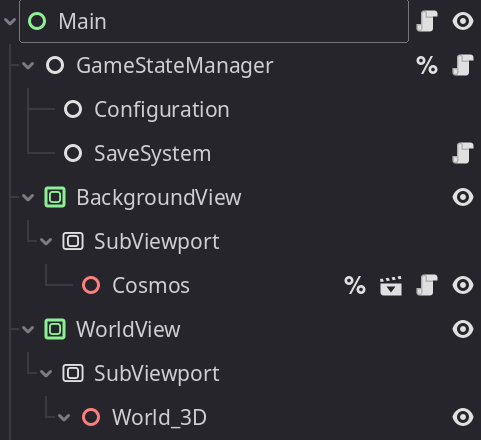
Task: Collapse the World_3D node
Action: 64,417
